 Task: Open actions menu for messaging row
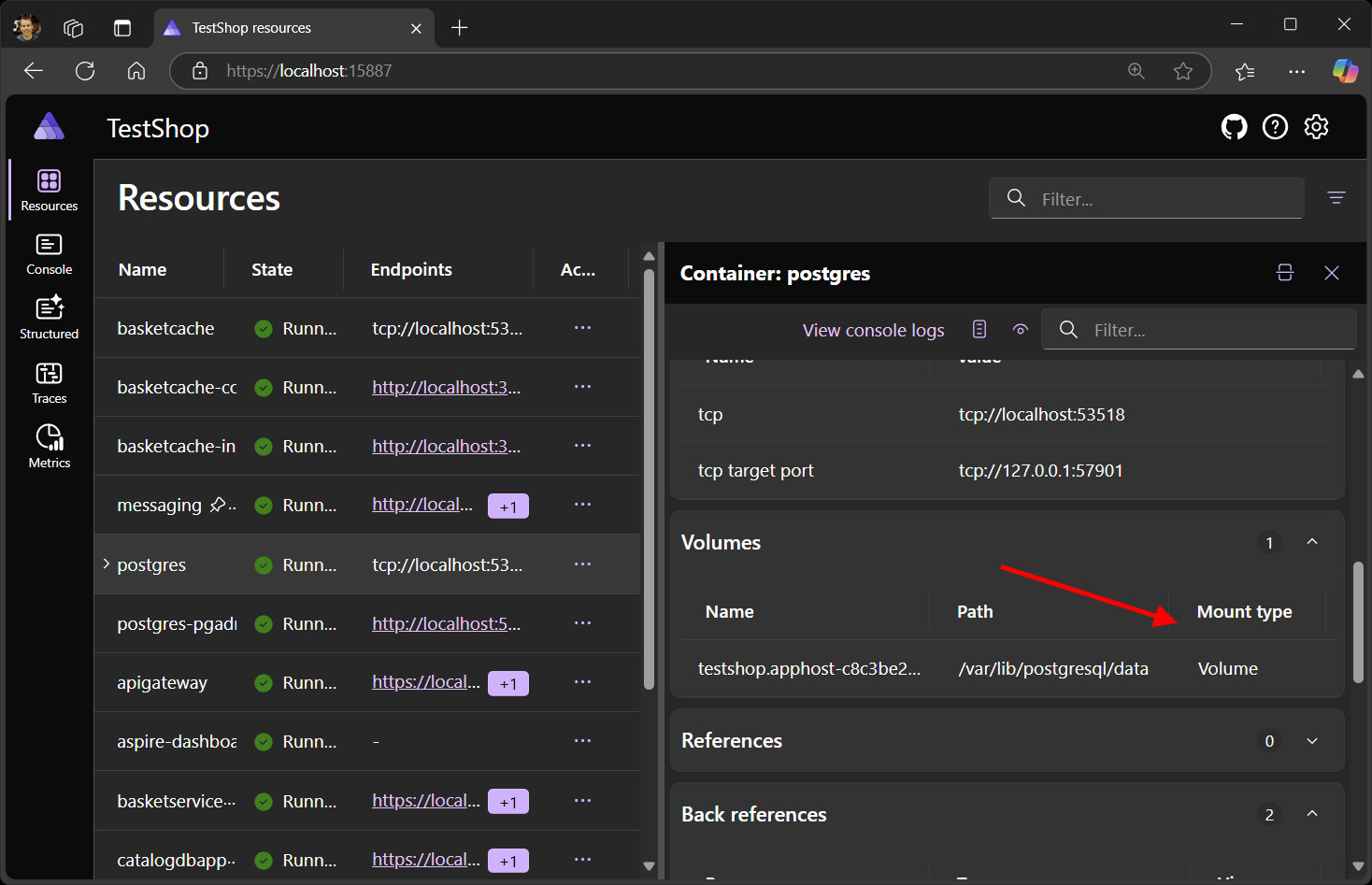pos(583,505)
